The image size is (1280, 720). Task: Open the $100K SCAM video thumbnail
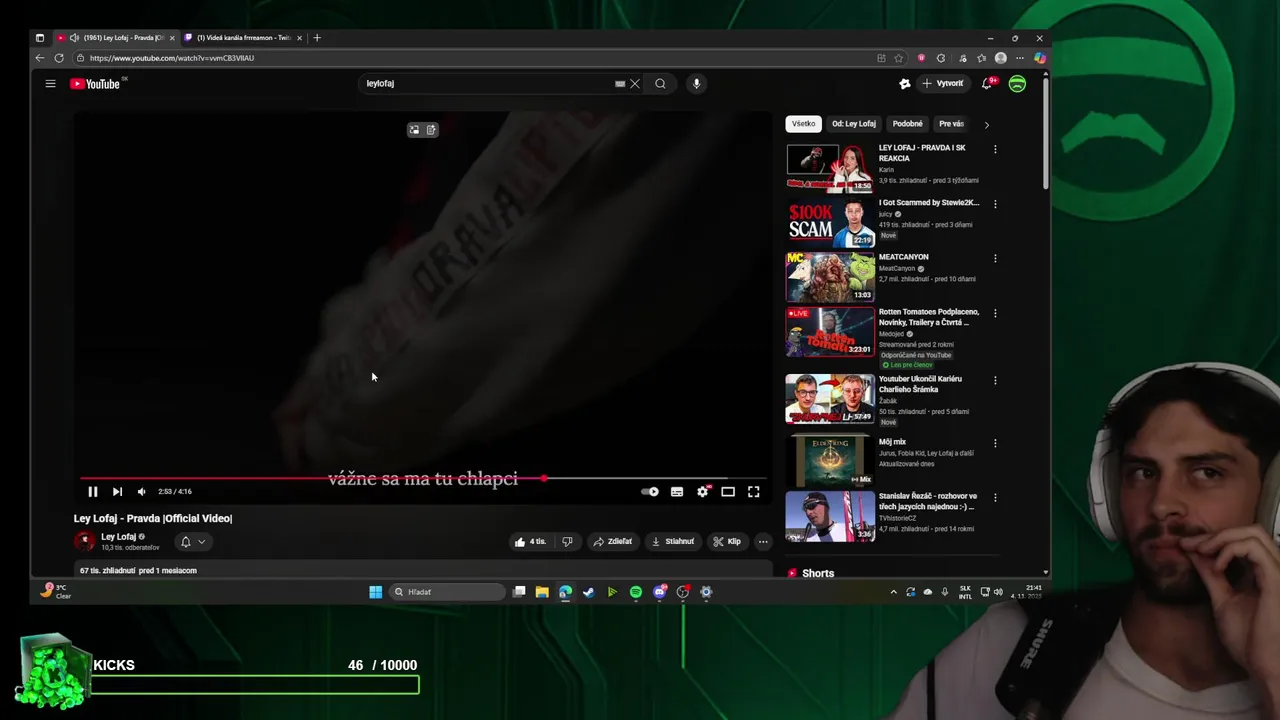pyautogui.click(x=830, y=222)
